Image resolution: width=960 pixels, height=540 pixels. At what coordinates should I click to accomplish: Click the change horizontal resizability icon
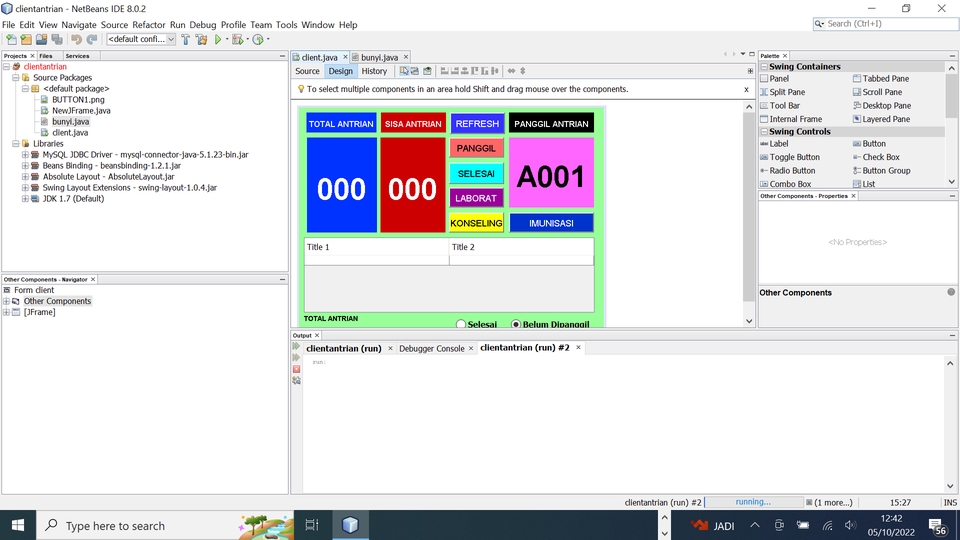point(511,71)
